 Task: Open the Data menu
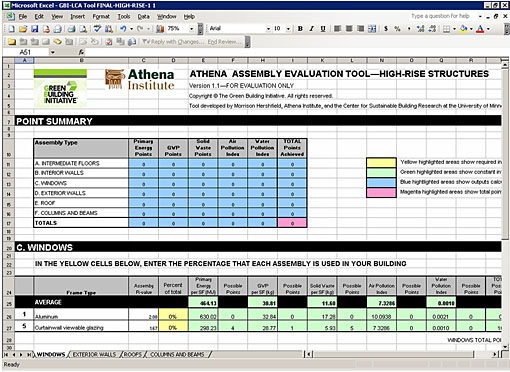pos(143,16)
